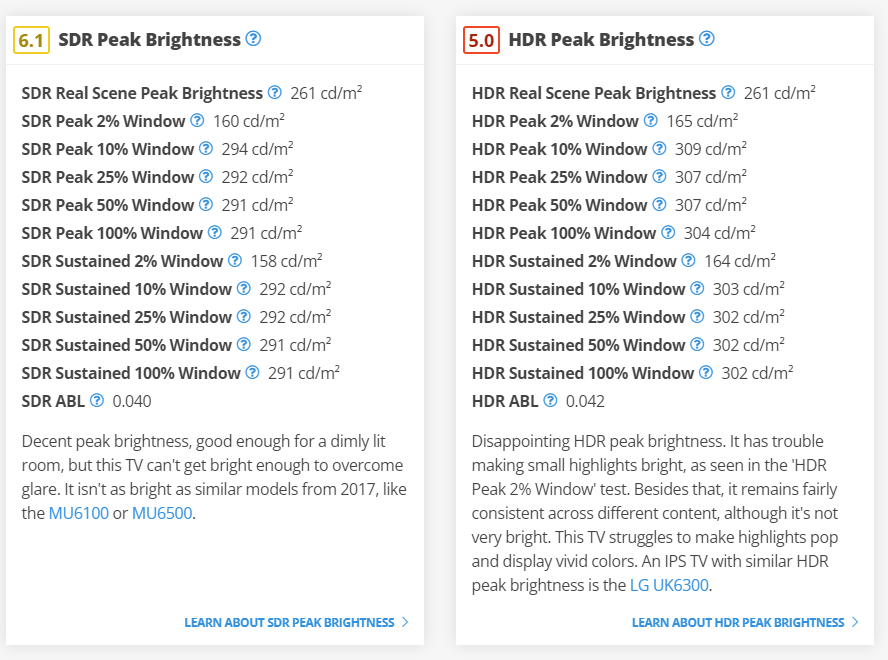This screenshot has width=888, height=660.
Task: Show help for HDR Peak 10% Window
Action: point(659,149)
